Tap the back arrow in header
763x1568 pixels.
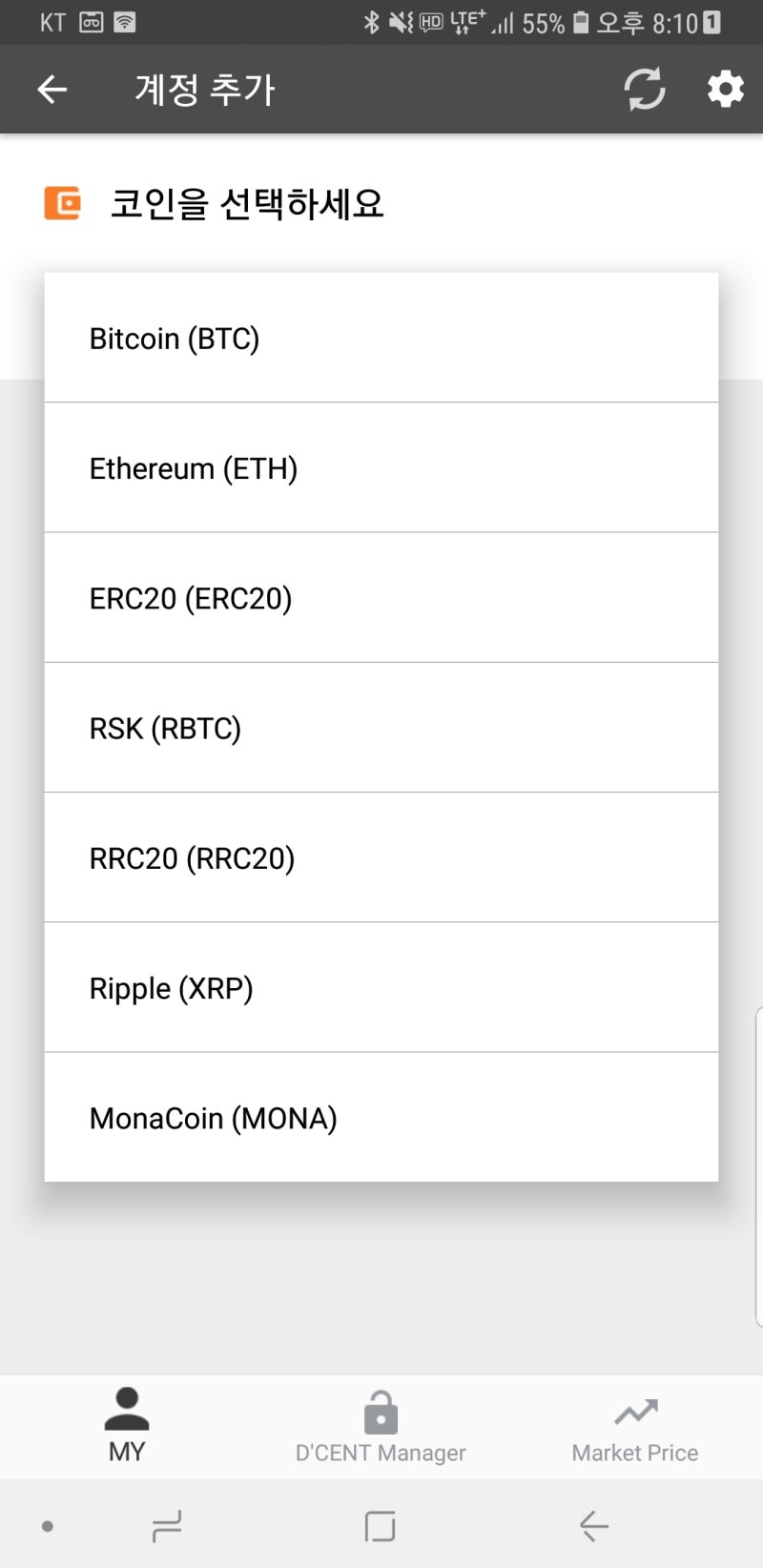coord(52,90)
